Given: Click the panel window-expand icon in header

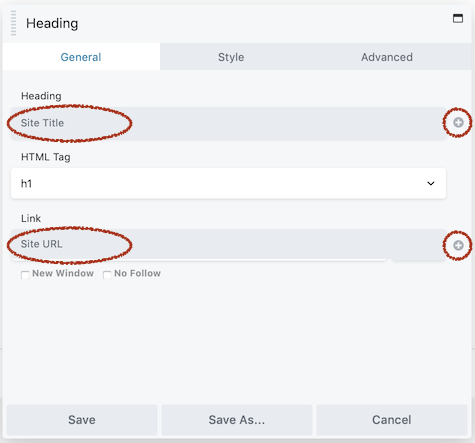Looking at the screenshot, I should (458, 18).
